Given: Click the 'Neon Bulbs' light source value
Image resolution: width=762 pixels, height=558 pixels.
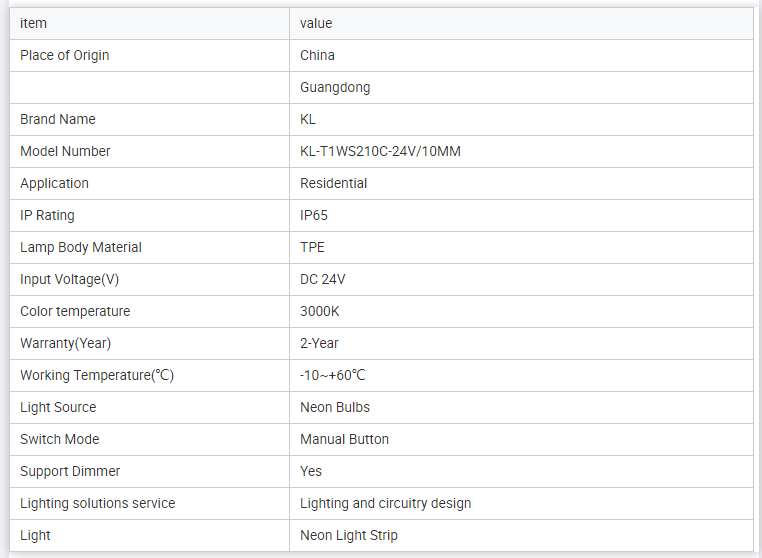Looking at the screenshot, I should pyautogui.click(x=335, y=407).
